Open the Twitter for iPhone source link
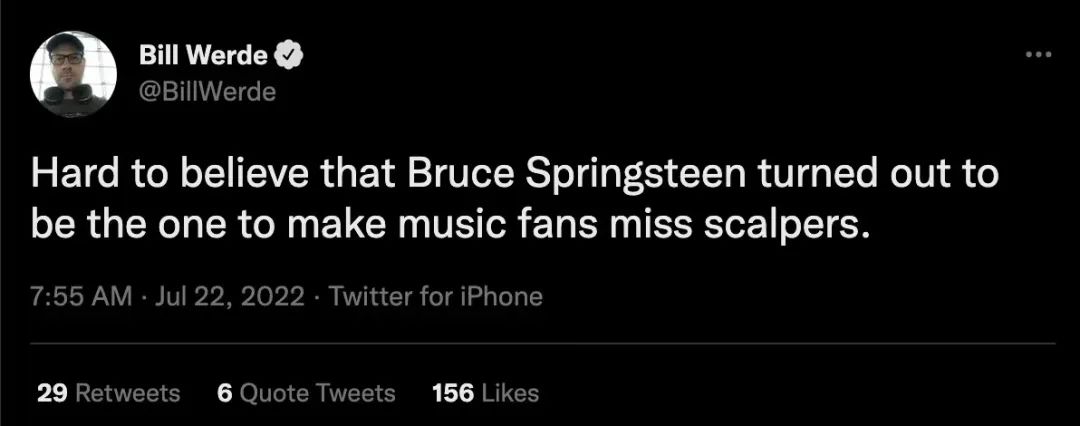 435,297
